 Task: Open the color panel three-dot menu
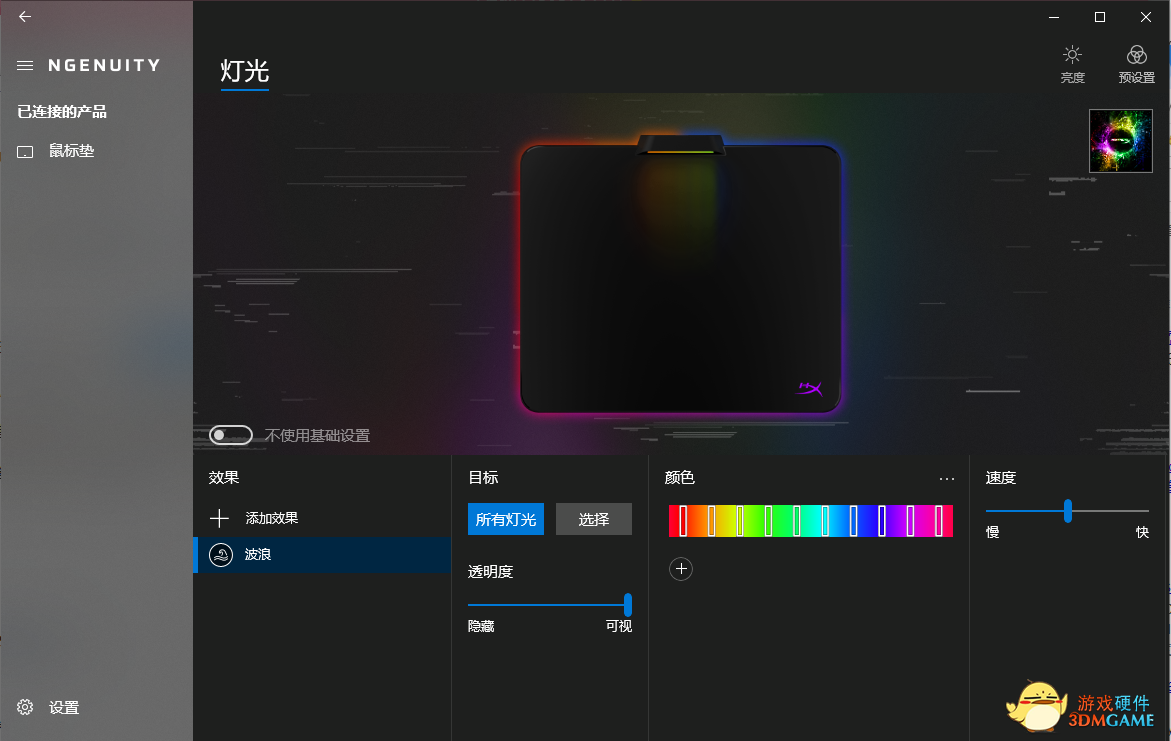[x=946, y=479]
